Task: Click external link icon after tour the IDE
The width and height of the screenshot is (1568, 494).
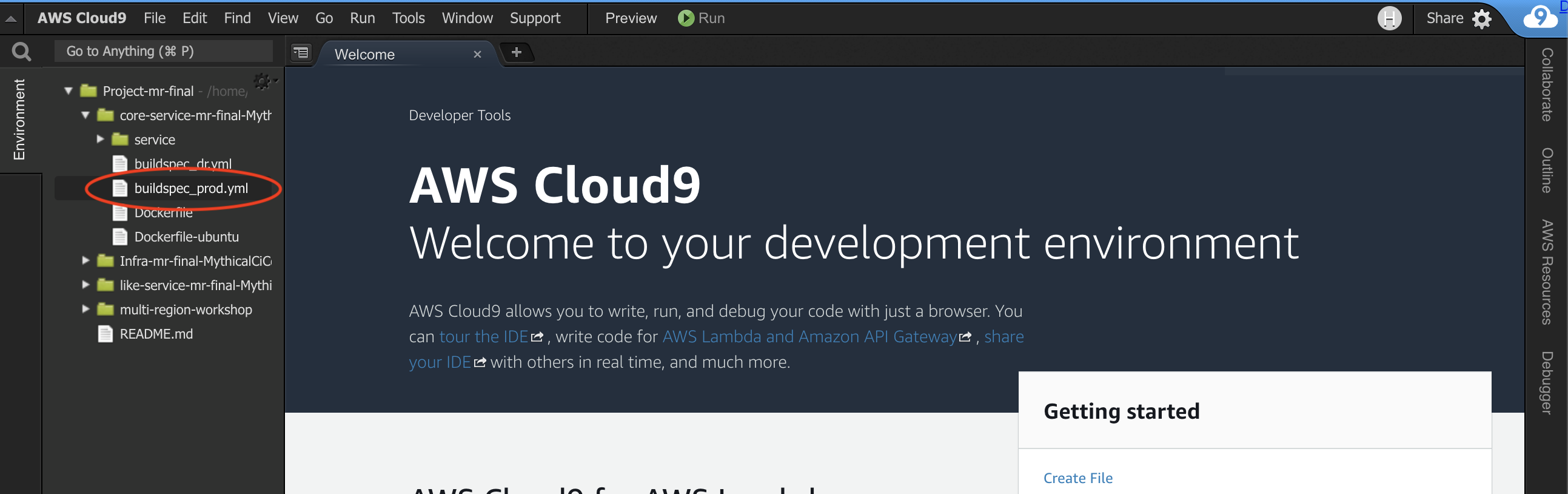Action: coord(536,337)
